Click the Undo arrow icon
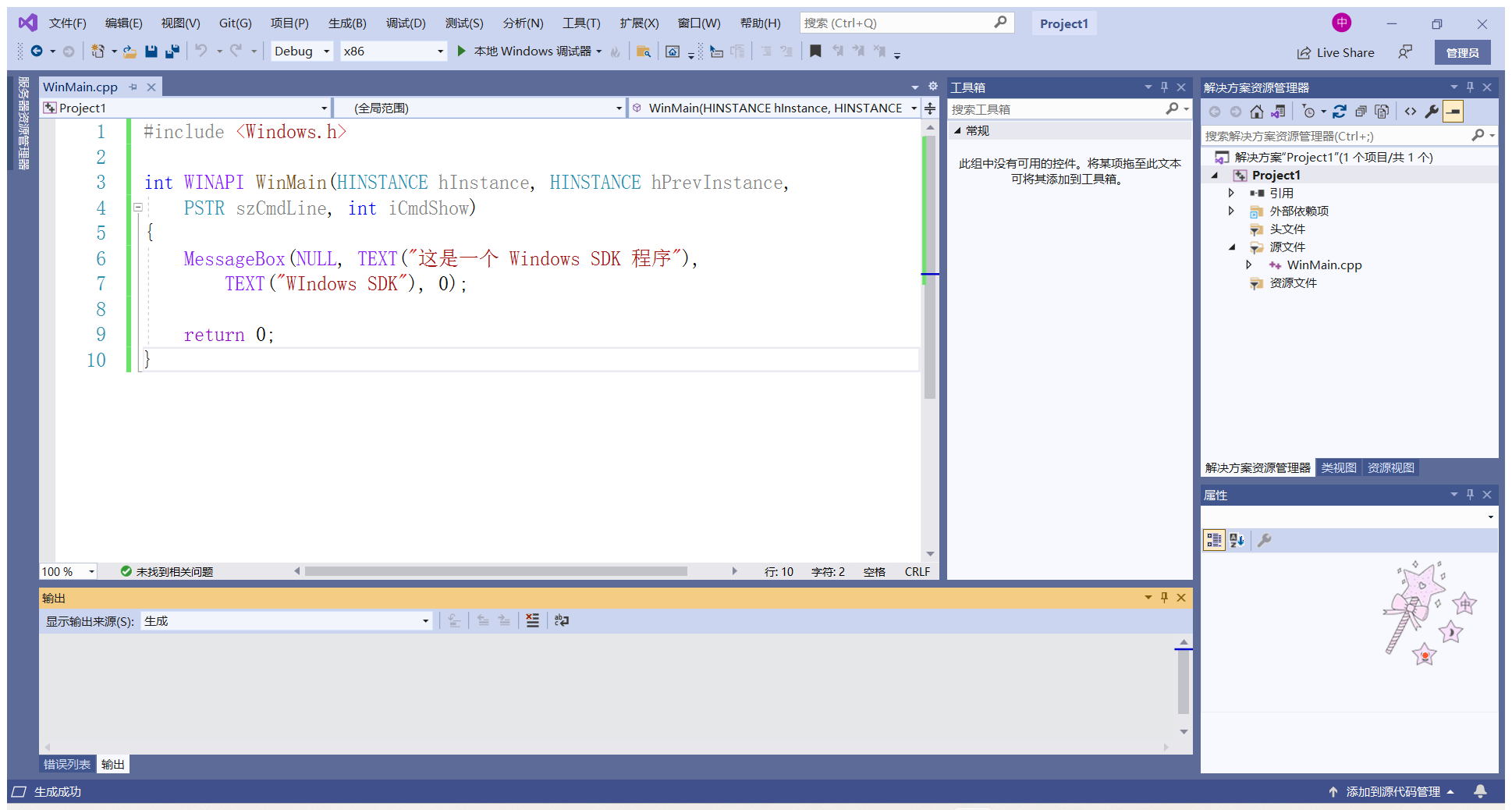This screenshot has height=810, width=1512. click(201, 52)
